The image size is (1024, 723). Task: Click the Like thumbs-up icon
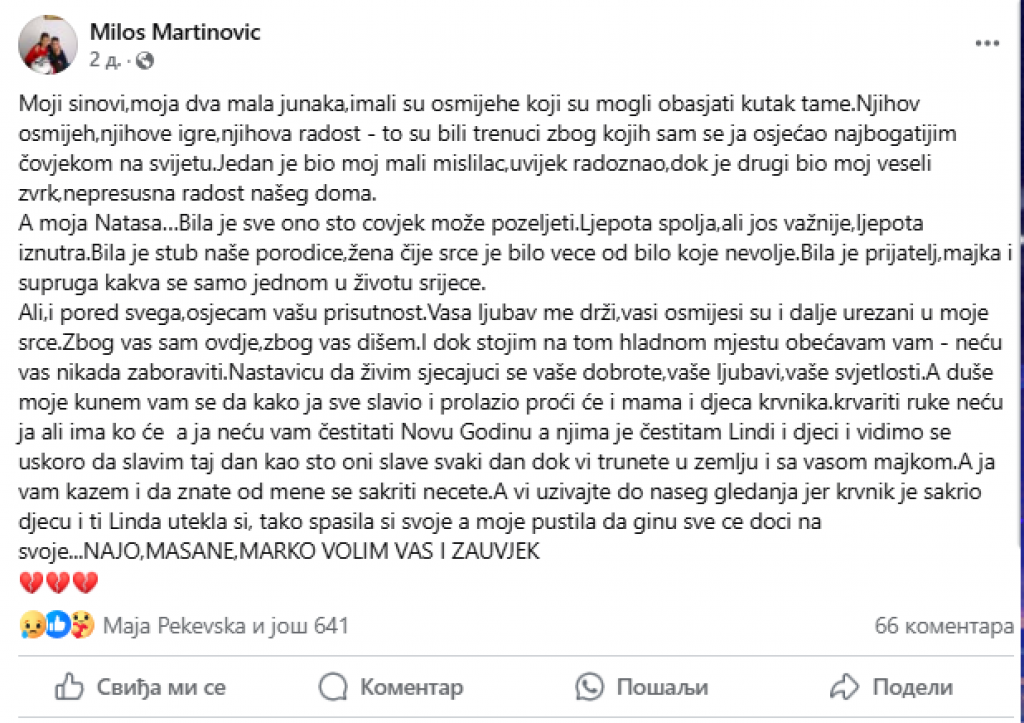(x=70, y=688)
